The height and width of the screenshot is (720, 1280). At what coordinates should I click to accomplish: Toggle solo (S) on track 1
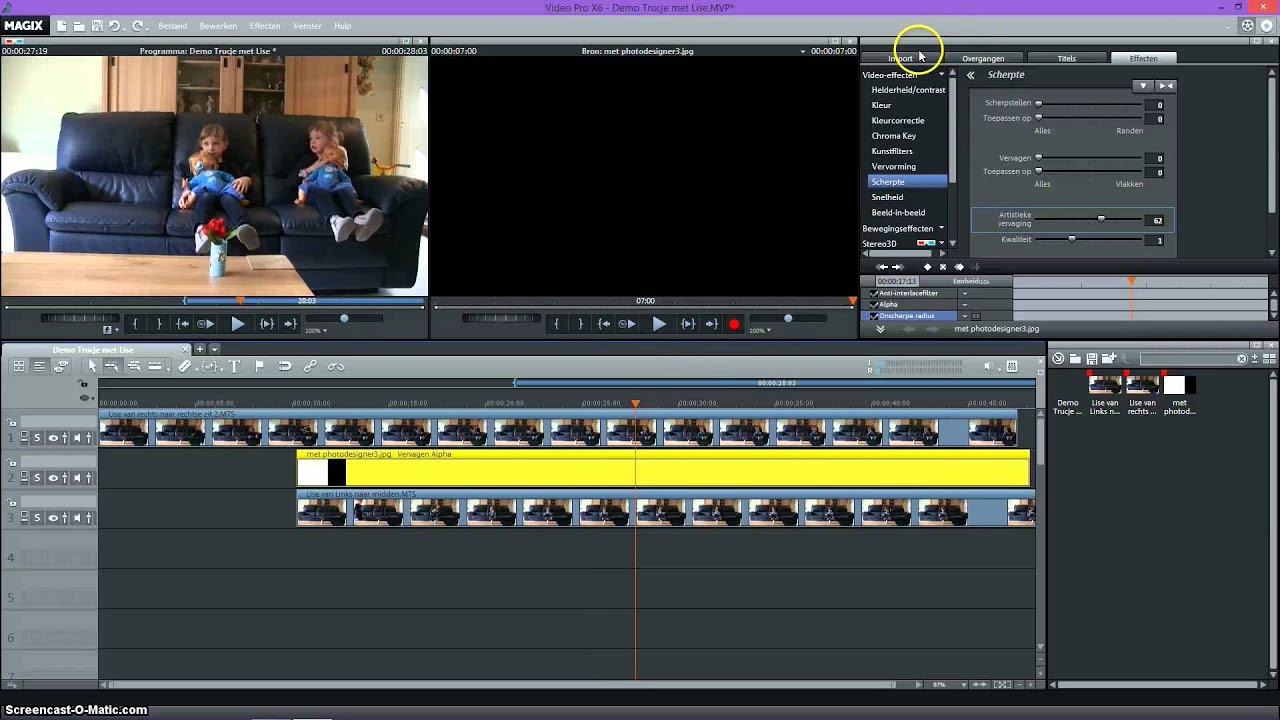(x=37, y=438)
